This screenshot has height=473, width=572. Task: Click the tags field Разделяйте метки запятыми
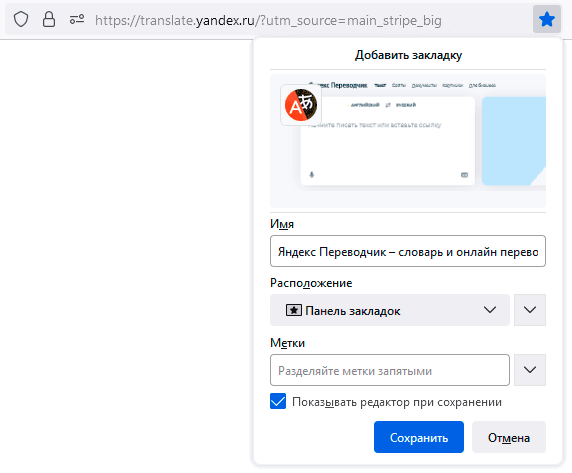tap(390, 370)
